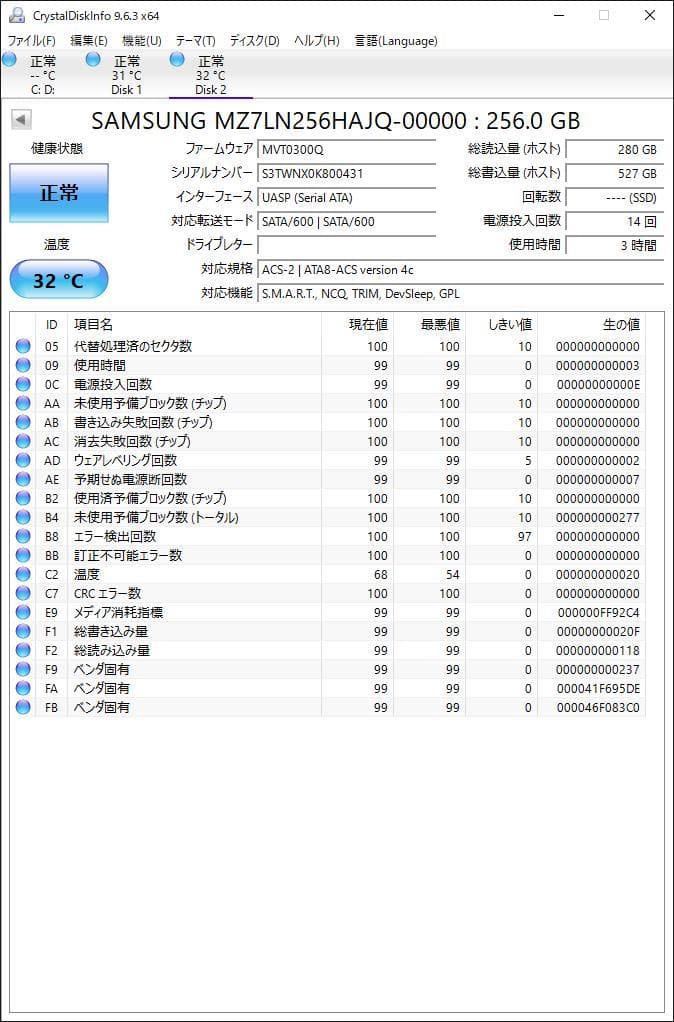Open the ディスク(D) menu
The height and width of the screenshot is (1022, 674).
[254, 40]
